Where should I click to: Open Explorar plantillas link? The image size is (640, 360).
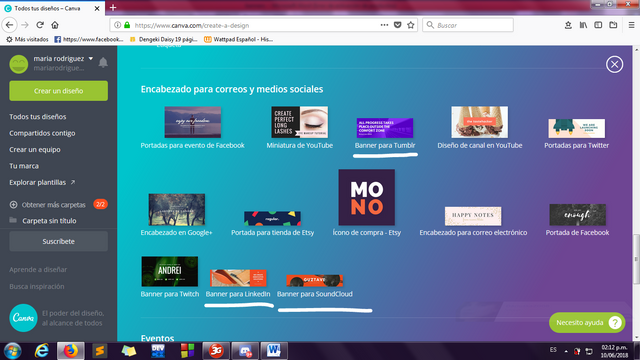click(42, 182)
